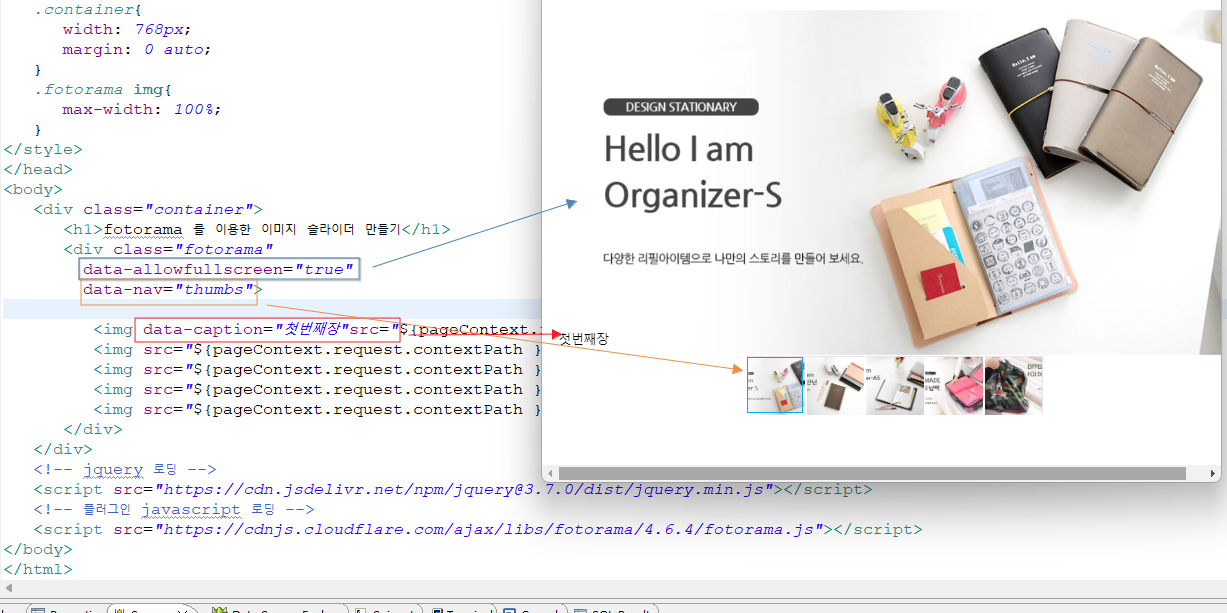1227x613 pixels.
Task: Click the '<div class="container">' line
Action: point(148,209)
